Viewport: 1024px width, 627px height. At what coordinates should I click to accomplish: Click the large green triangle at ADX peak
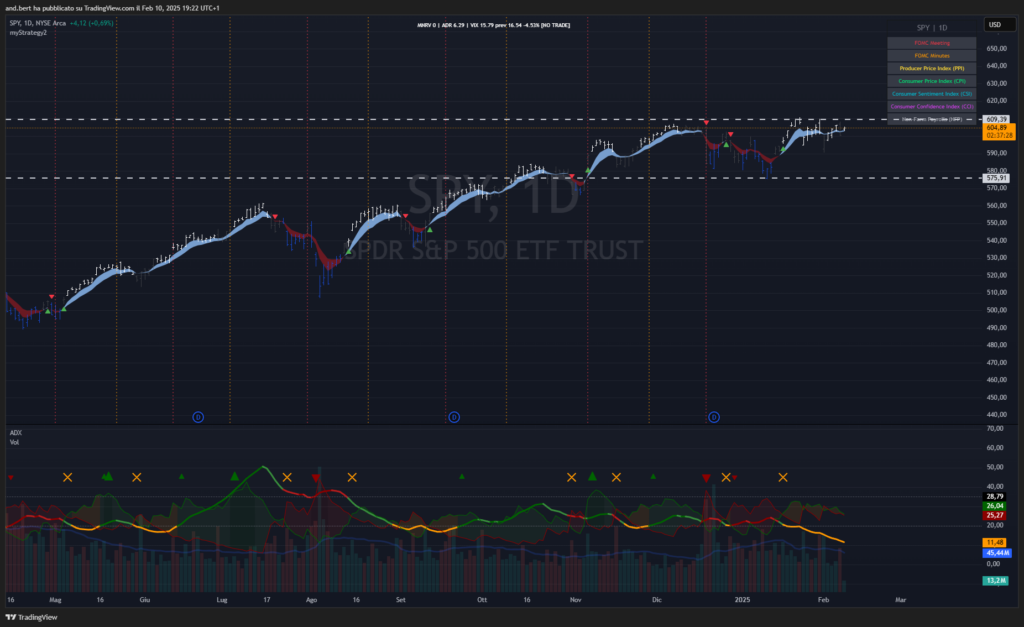point(235,477)
